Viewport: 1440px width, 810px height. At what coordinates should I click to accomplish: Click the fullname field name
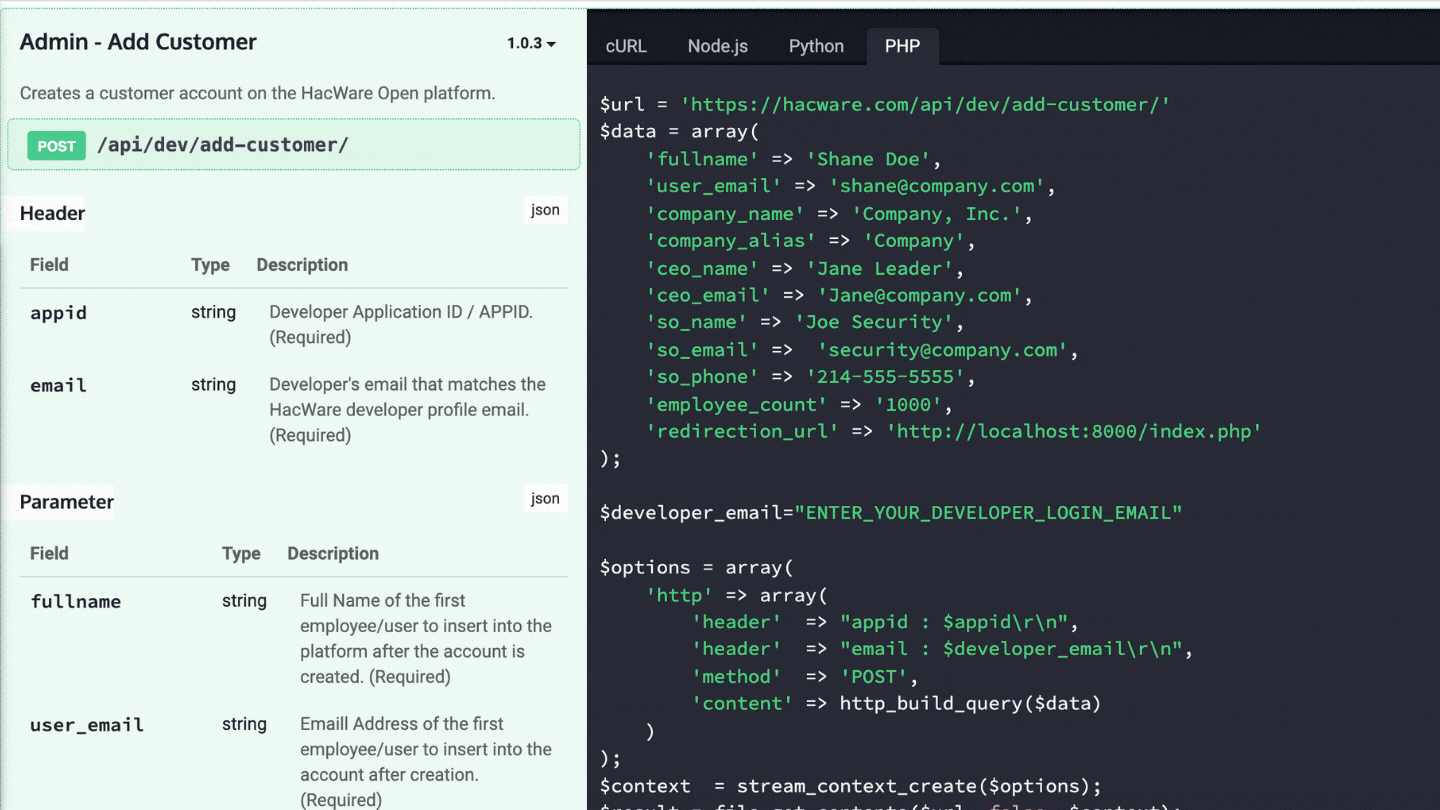[x=75, y=601]
